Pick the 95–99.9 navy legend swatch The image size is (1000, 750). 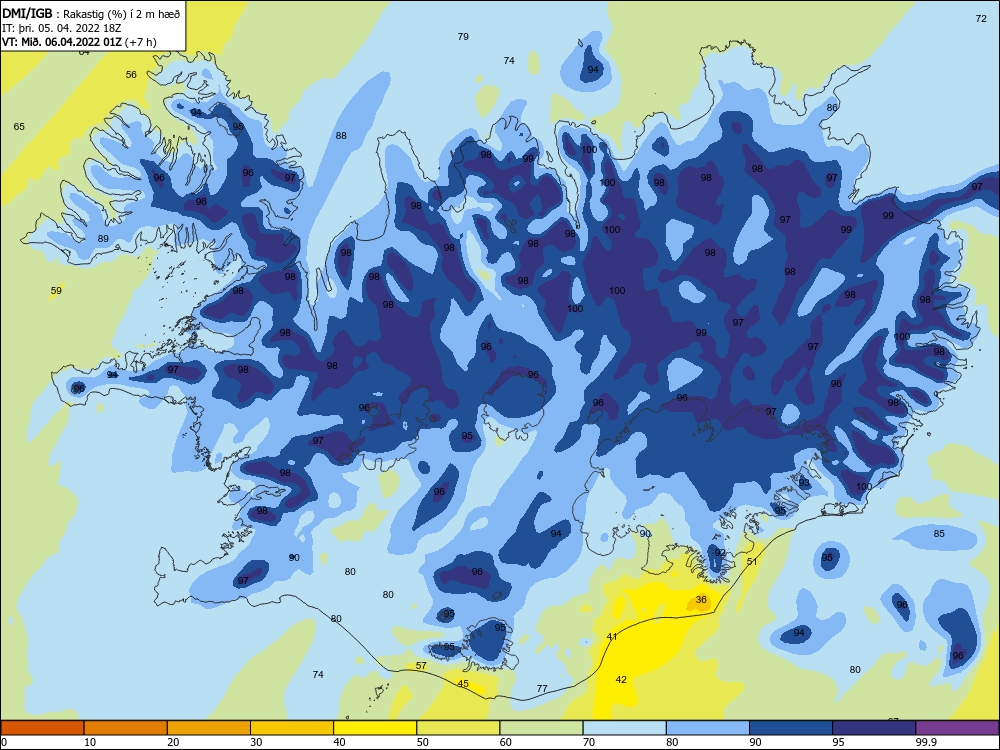pos(874,728)
